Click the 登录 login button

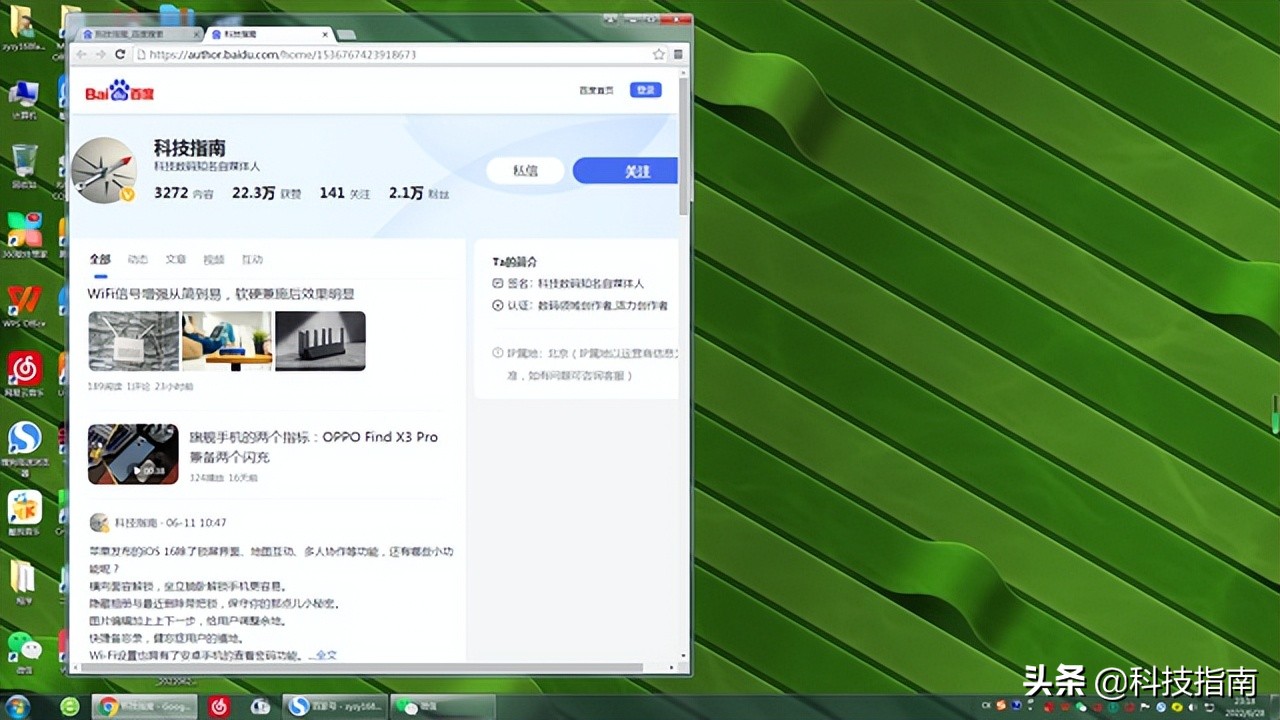[x=644, y=89]
